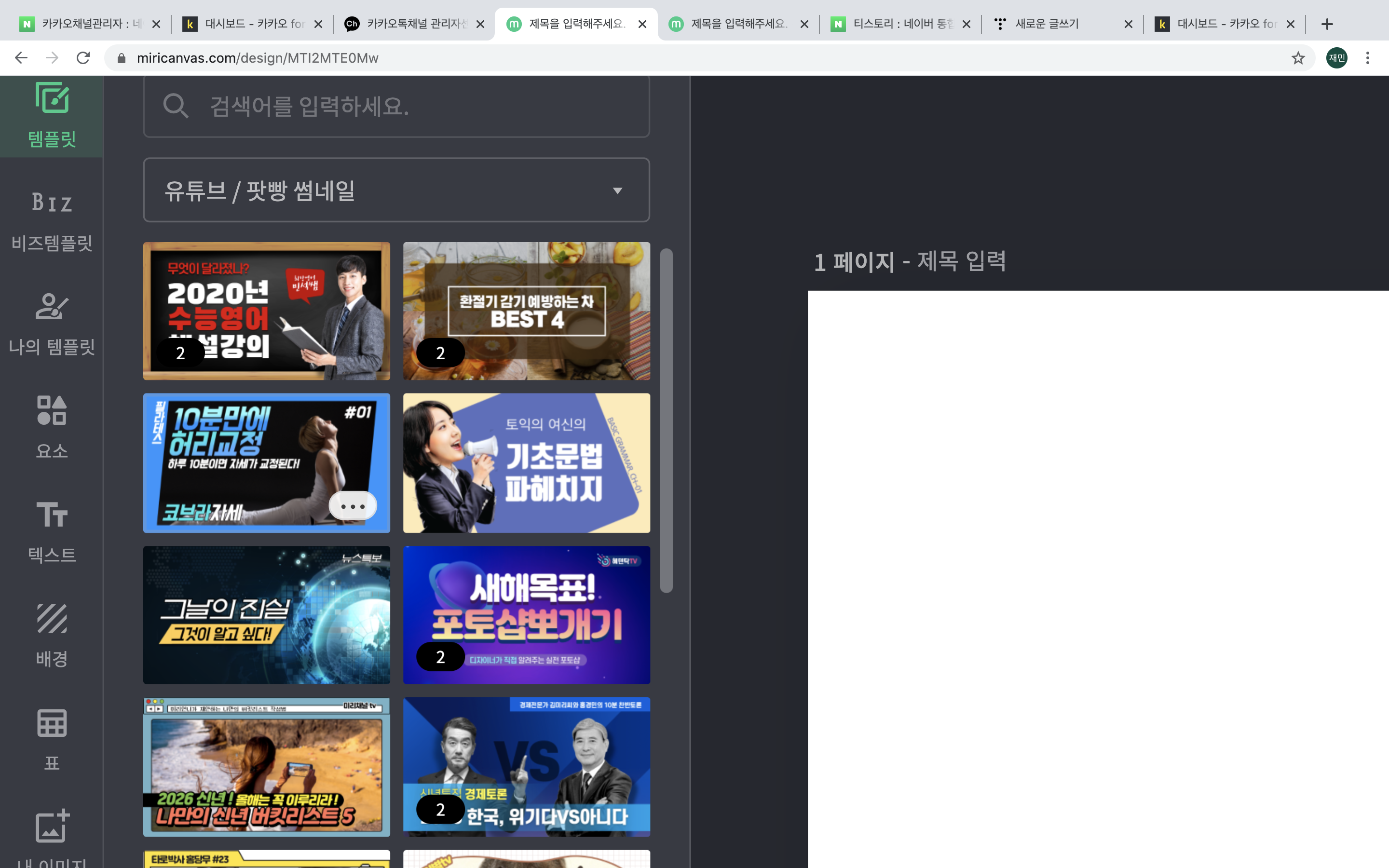Open the 요소 (Elements) panel
The width and height of the screenshot is (1389, 868).
pyautogui.click(x=52, y=428)
